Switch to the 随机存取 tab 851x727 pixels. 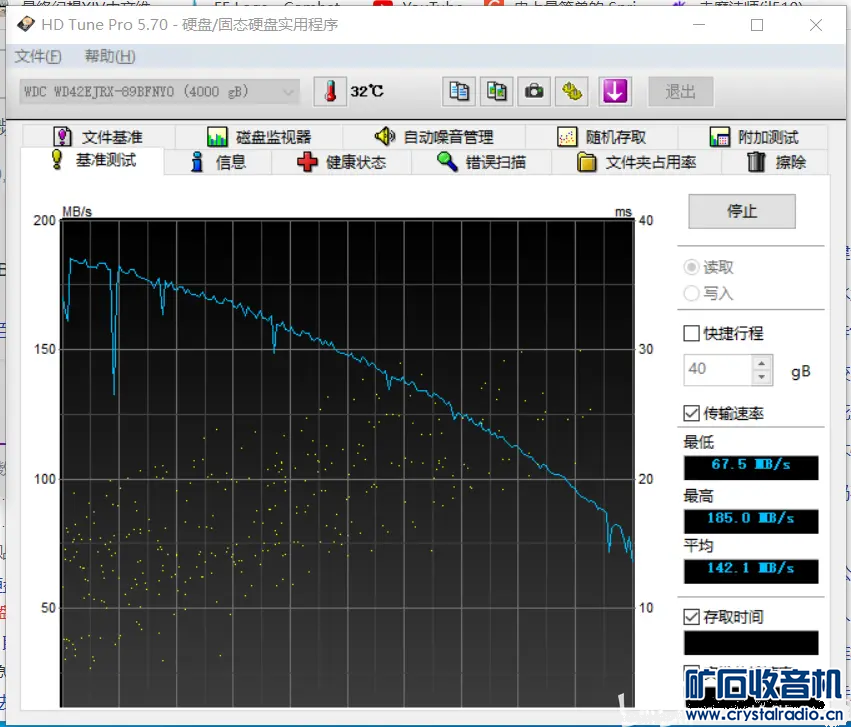[601, 137]
